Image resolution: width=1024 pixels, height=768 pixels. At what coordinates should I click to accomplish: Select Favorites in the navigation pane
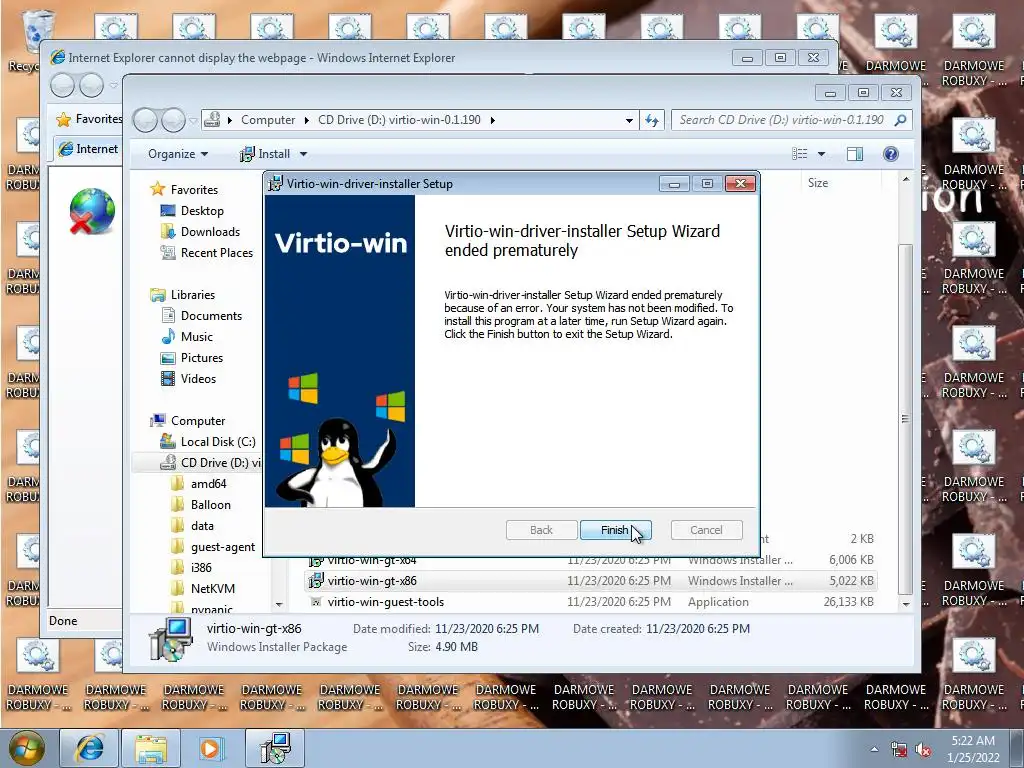194,189
